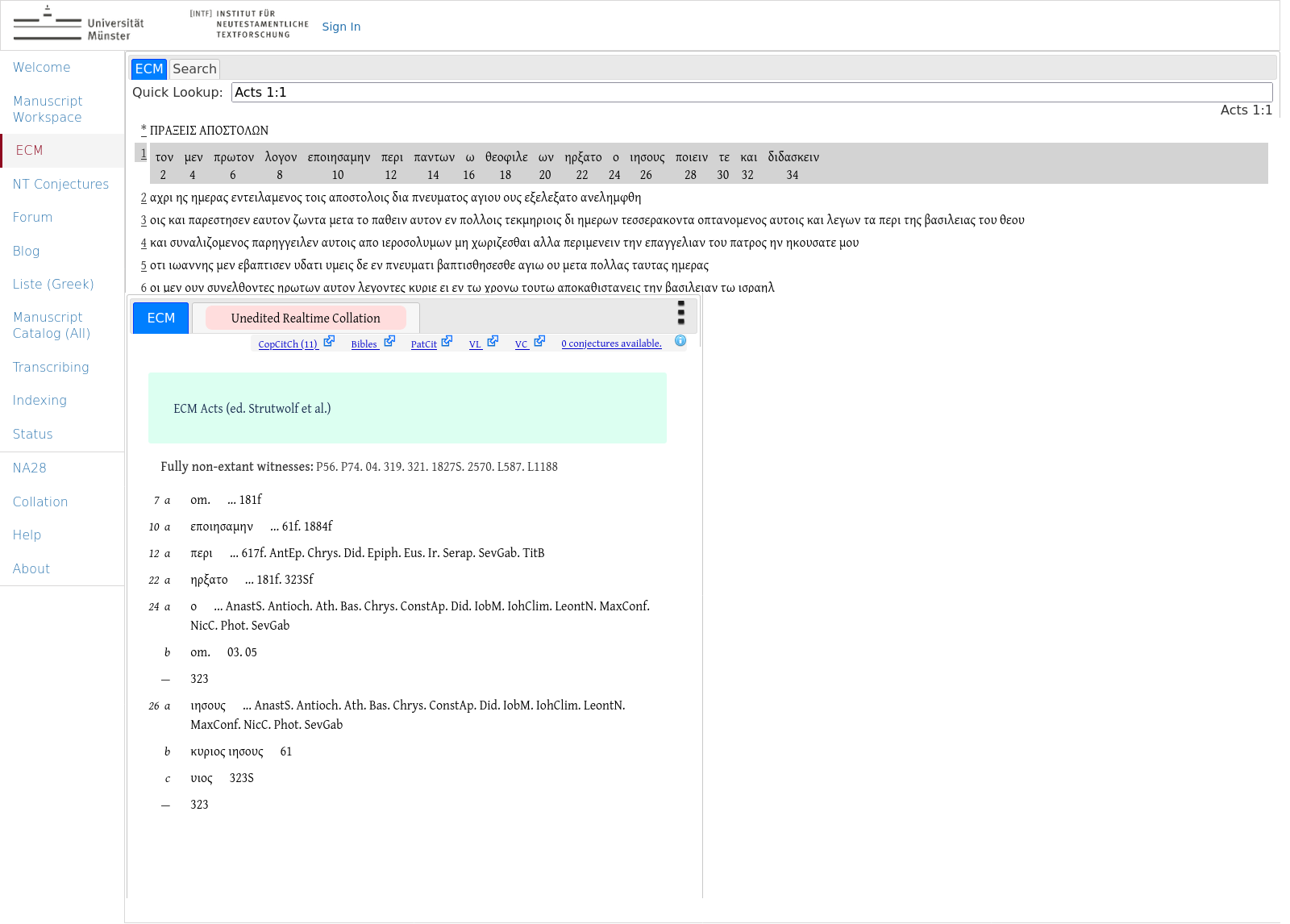Go to Transcribing in the sidebar

tap(51, 368)
